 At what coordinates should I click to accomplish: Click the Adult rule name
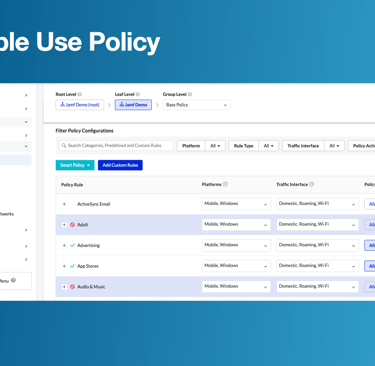coord(83,225)
